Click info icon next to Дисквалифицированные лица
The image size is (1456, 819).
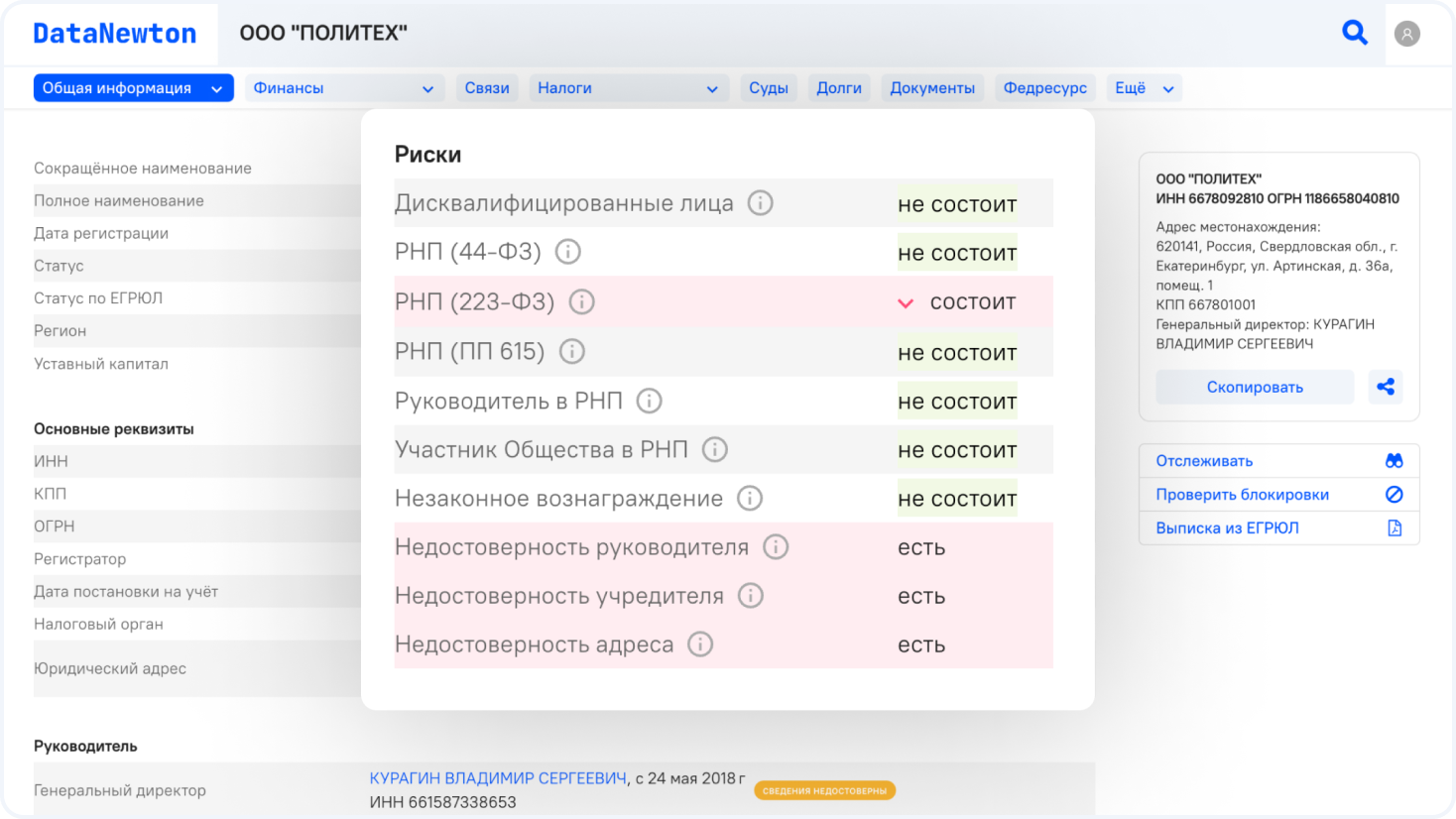coord(760,203)
